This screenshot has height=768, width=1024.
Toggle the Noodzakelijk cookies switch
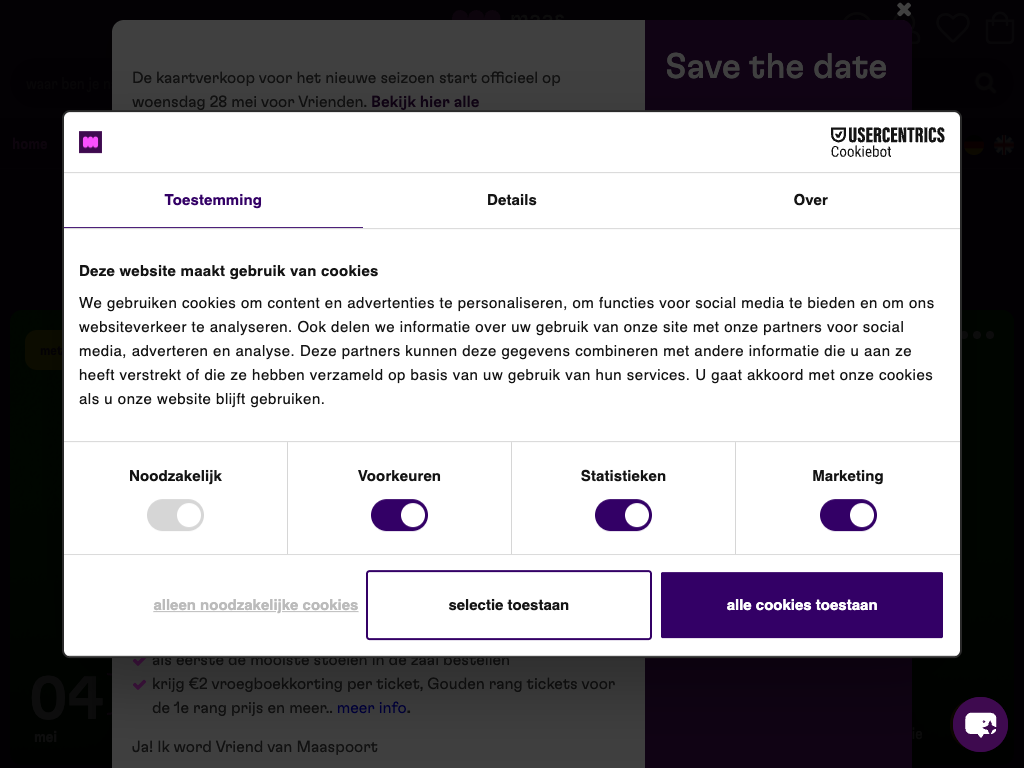click(x=175, y=516)
